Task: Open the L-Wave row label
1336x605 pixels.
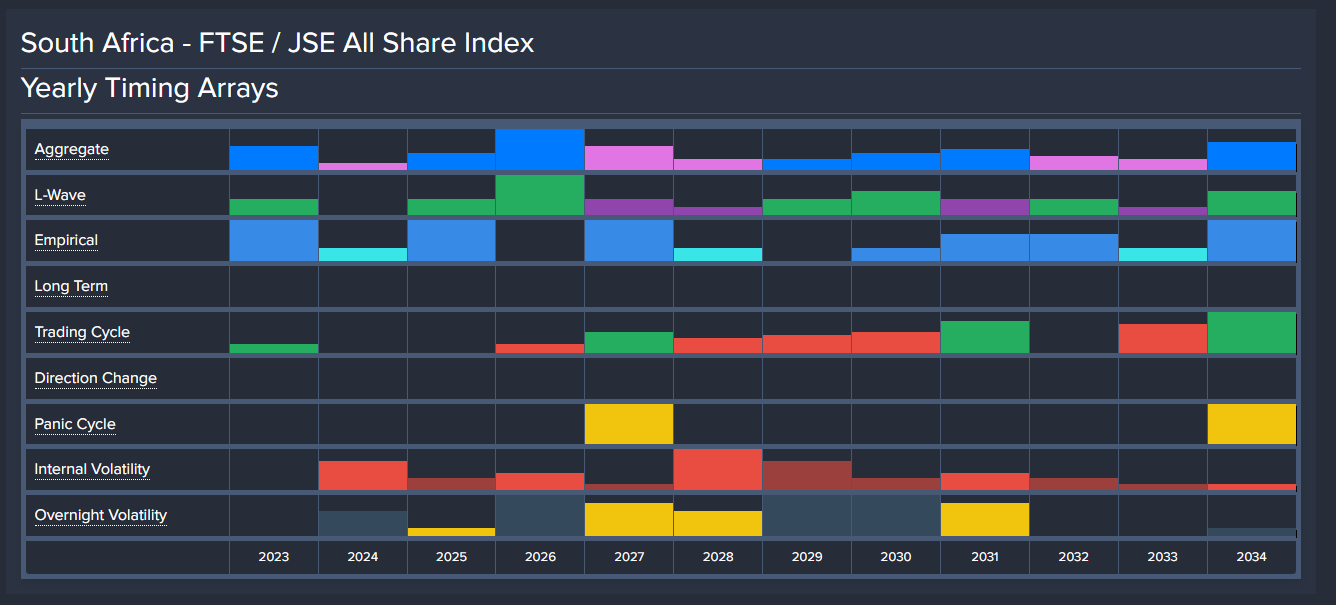Action: [x=60, y=195]
